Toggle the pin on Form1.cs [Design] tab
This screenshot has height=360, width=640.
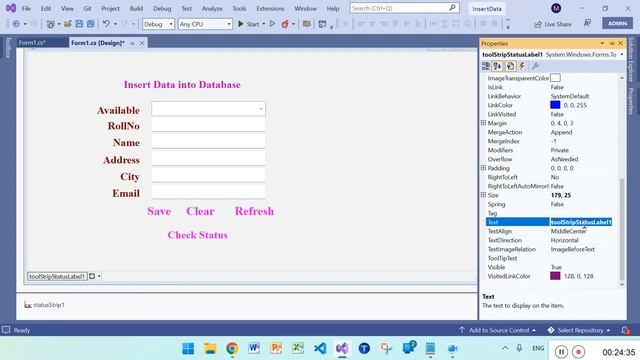(132, 43)
